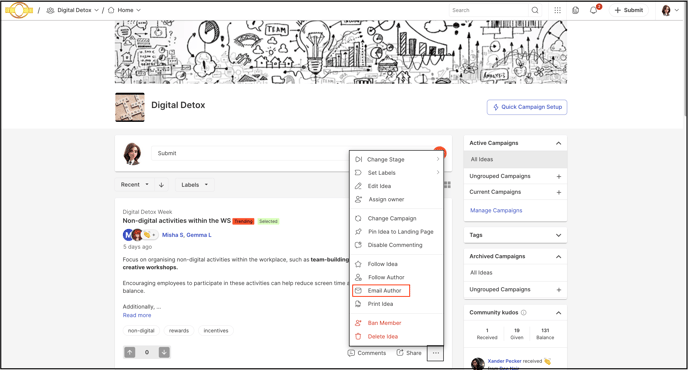Click the upvote arrow on the idea
The height and width of the screenshot is (370, 688).
coord(129,352)
